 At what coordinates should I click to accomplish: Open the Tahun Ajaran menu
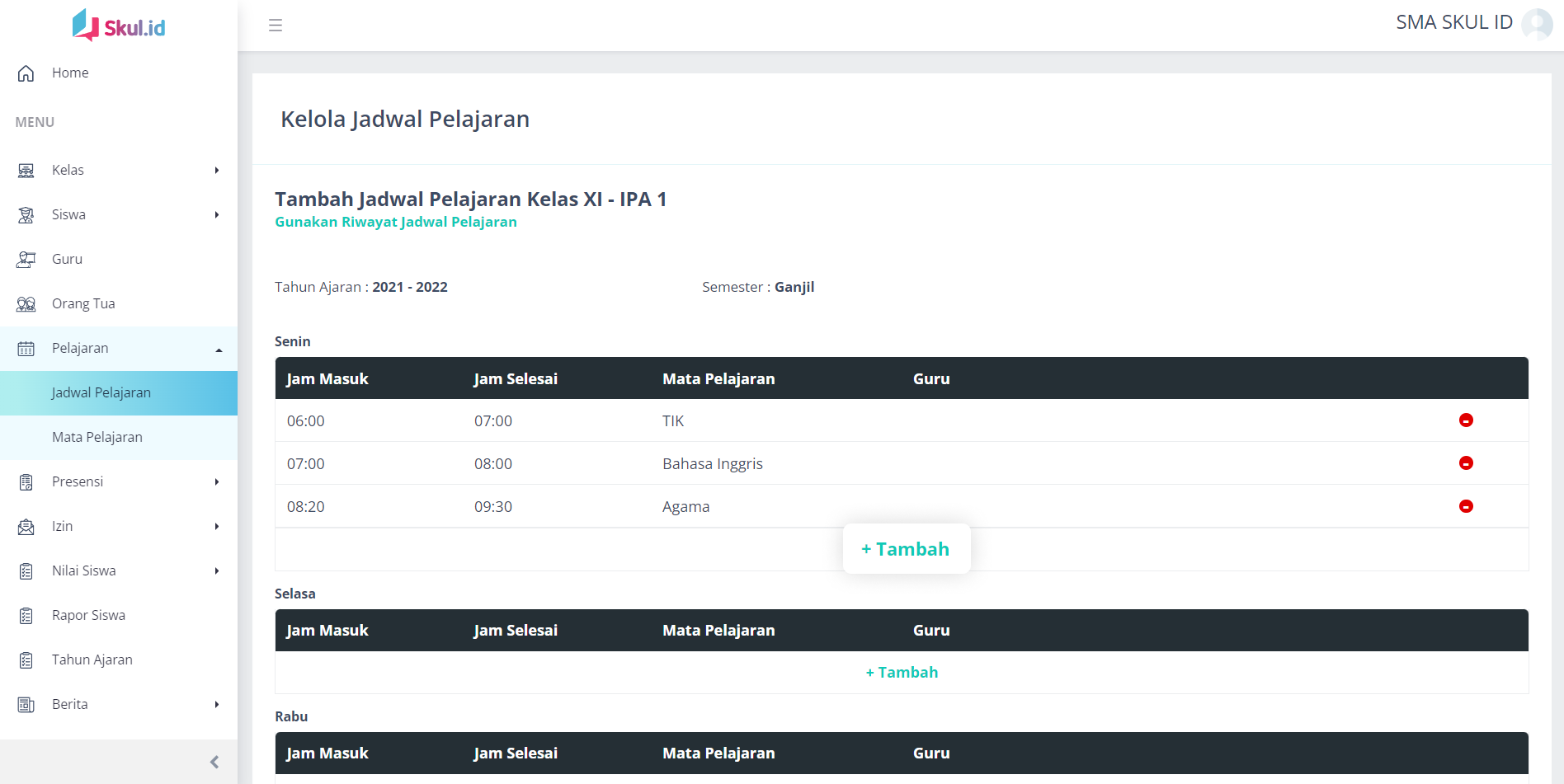92,660
